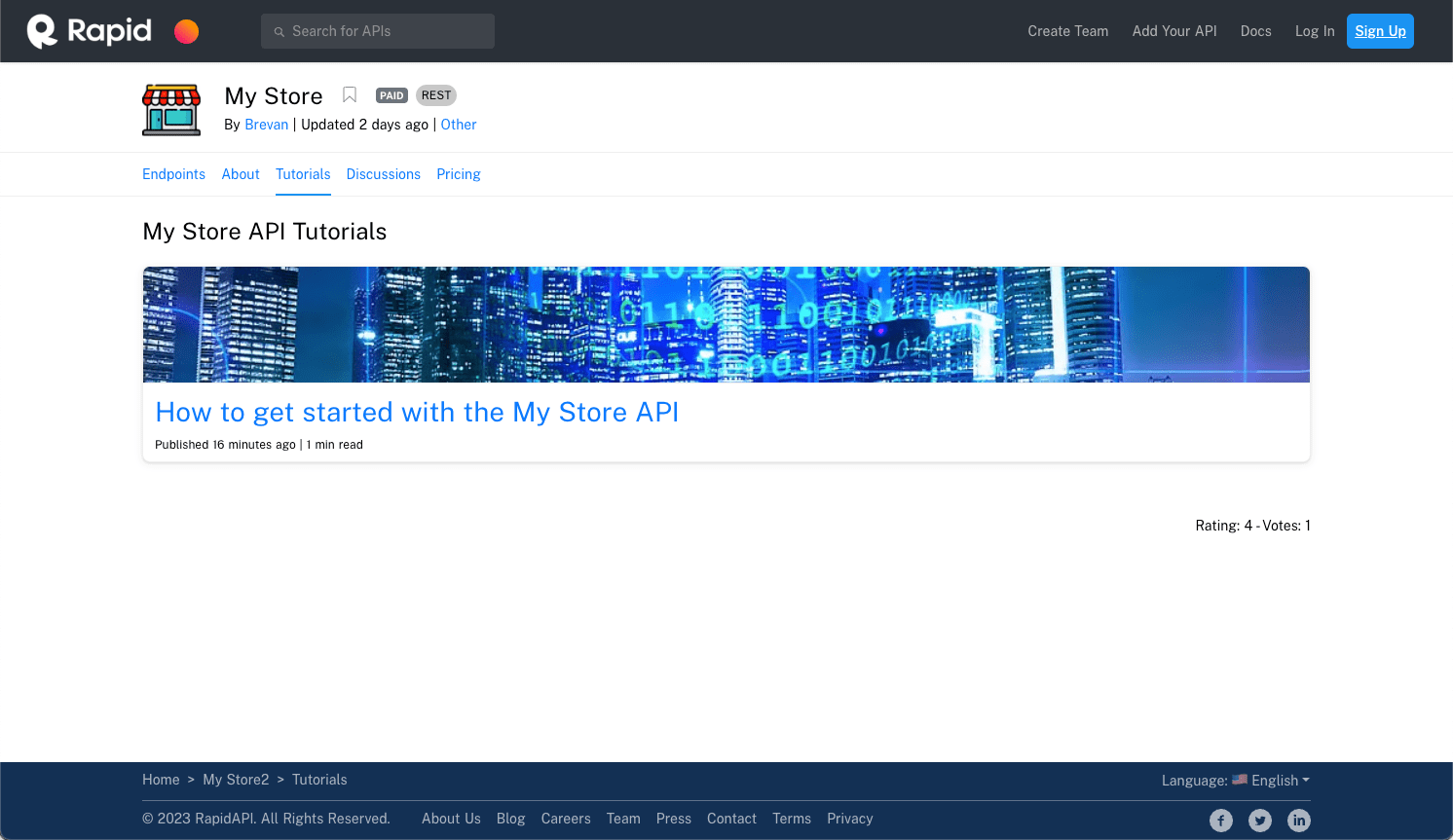Image resolution: width=1453 pixels, height=840 pixels.
Task: Click the tutorial cityscape banner image
Action: [x=726, y=323]
